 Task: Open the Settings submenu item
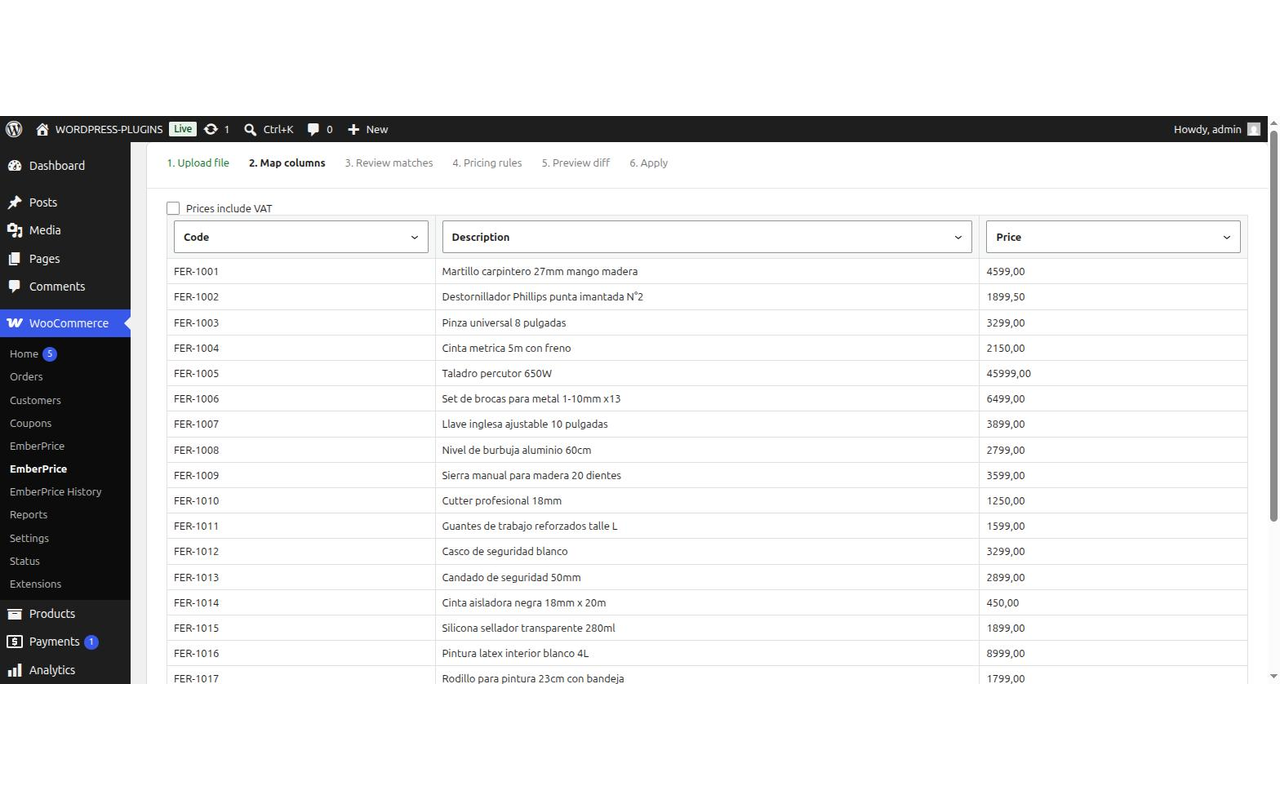pos(29,538)
